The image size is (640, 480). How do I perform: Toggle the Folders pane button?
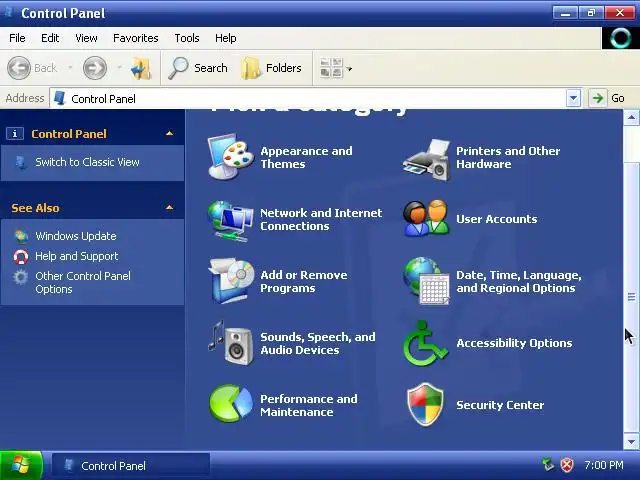pyautogui.click(x=271, y=68)
